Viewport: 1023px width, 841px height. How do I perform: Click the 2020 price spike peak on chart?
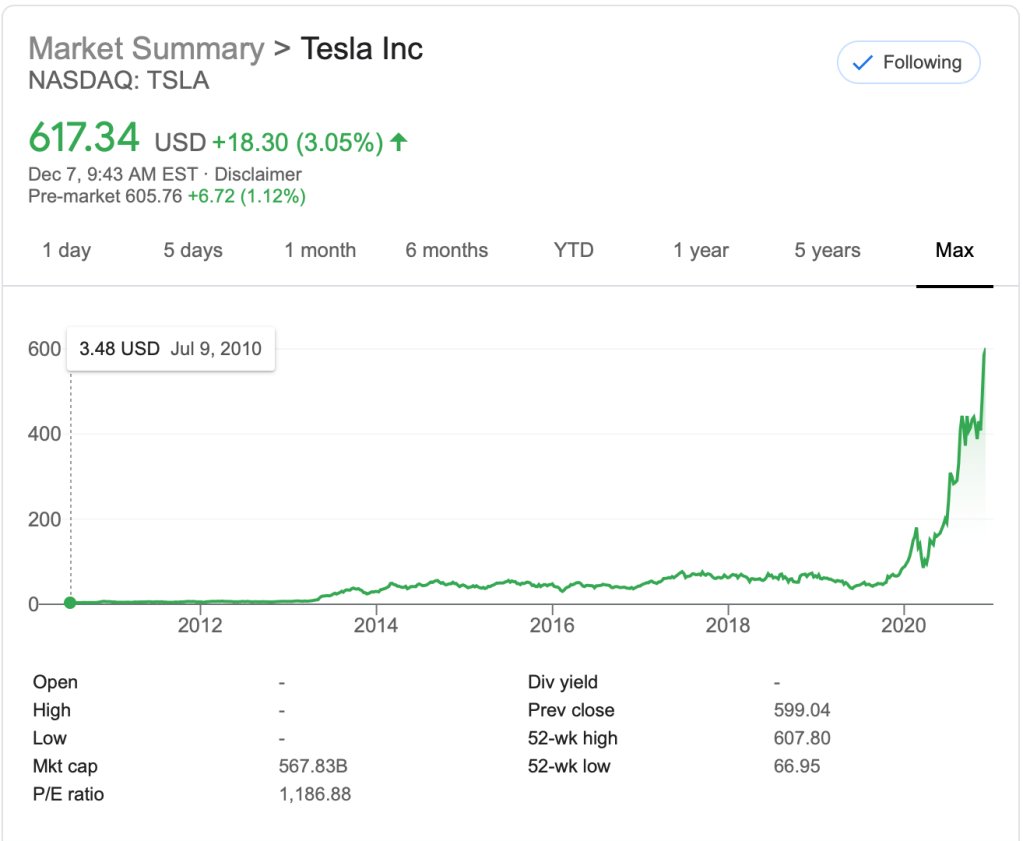[985, 350]
